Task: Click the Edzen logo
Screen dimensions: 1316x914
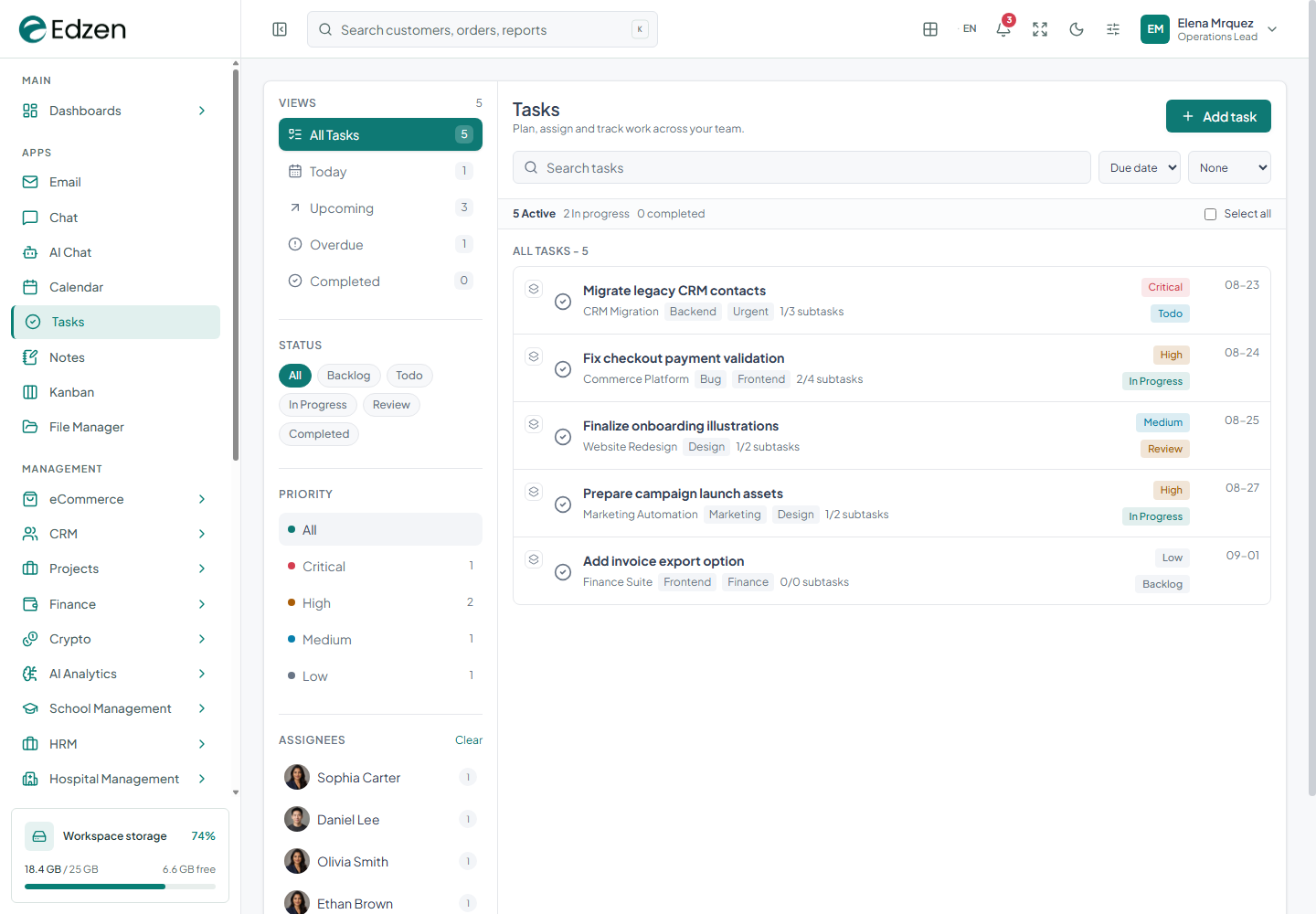Action: (x=72, y=29)
